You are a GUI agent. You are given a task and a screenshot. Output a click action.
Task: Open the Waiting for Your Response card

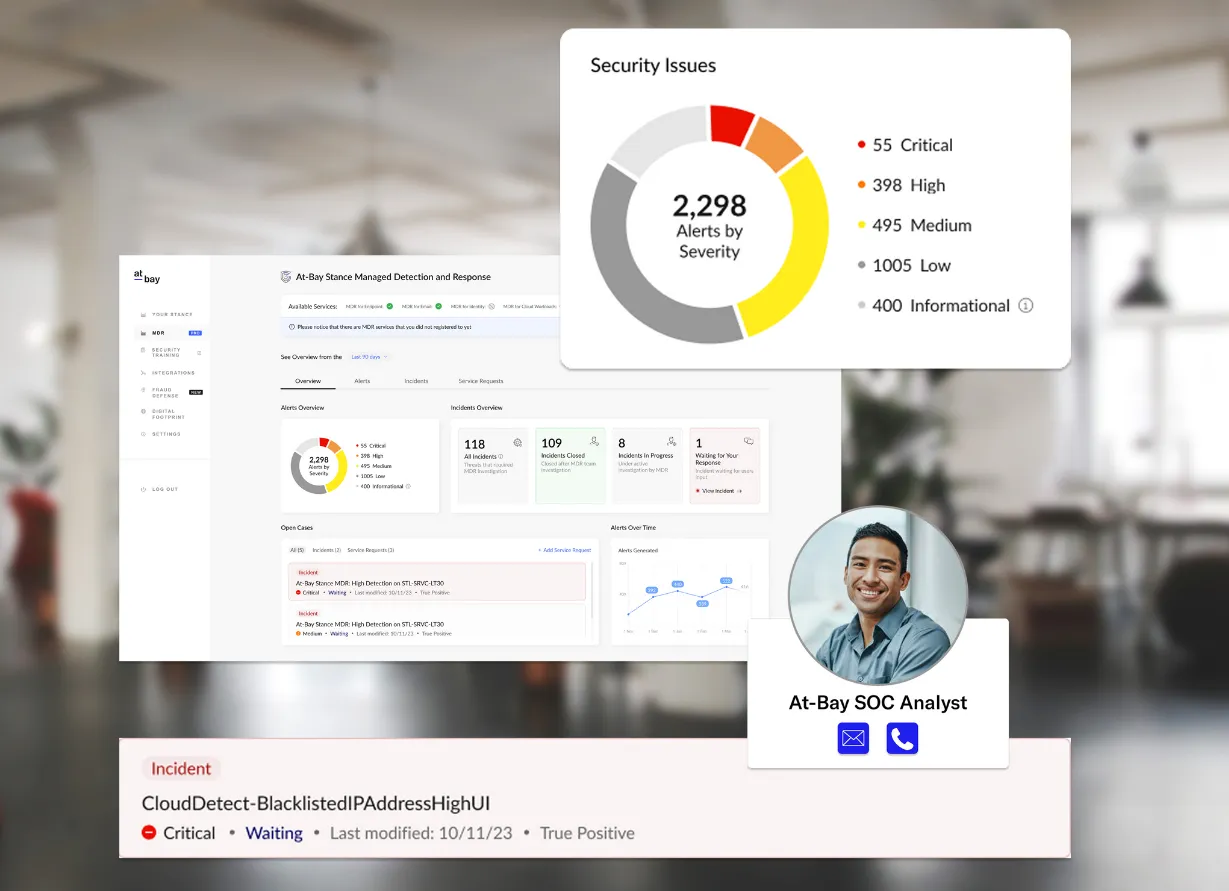pyautogui.click(x=725, y=465)
